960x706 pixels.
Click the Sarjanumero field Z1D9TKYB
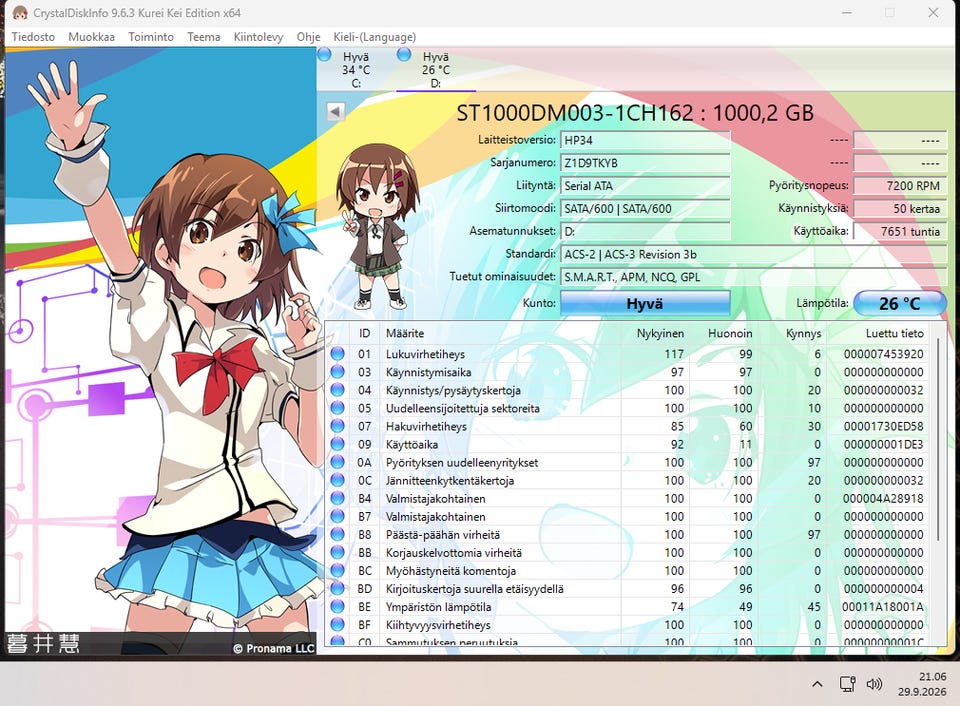coord(645,163)
